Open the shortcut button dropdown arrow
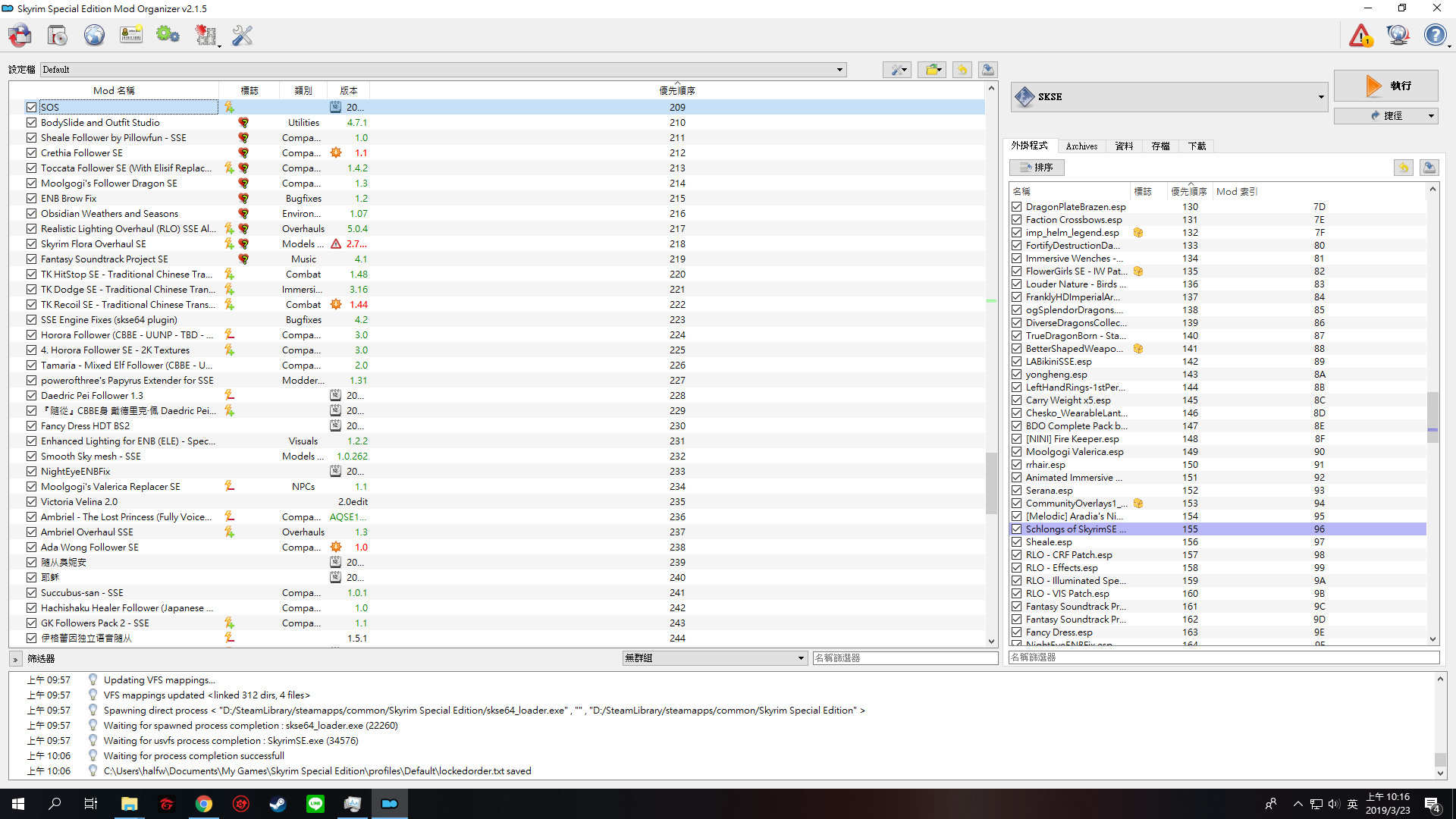 click(1431, 116)
